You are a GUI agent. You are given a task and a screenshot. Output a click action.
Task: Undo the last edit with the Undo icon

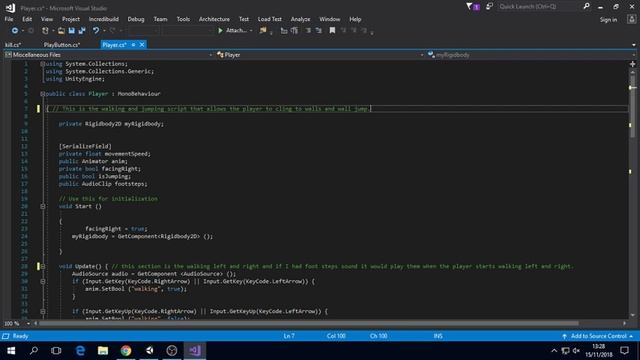pos(96,31)
